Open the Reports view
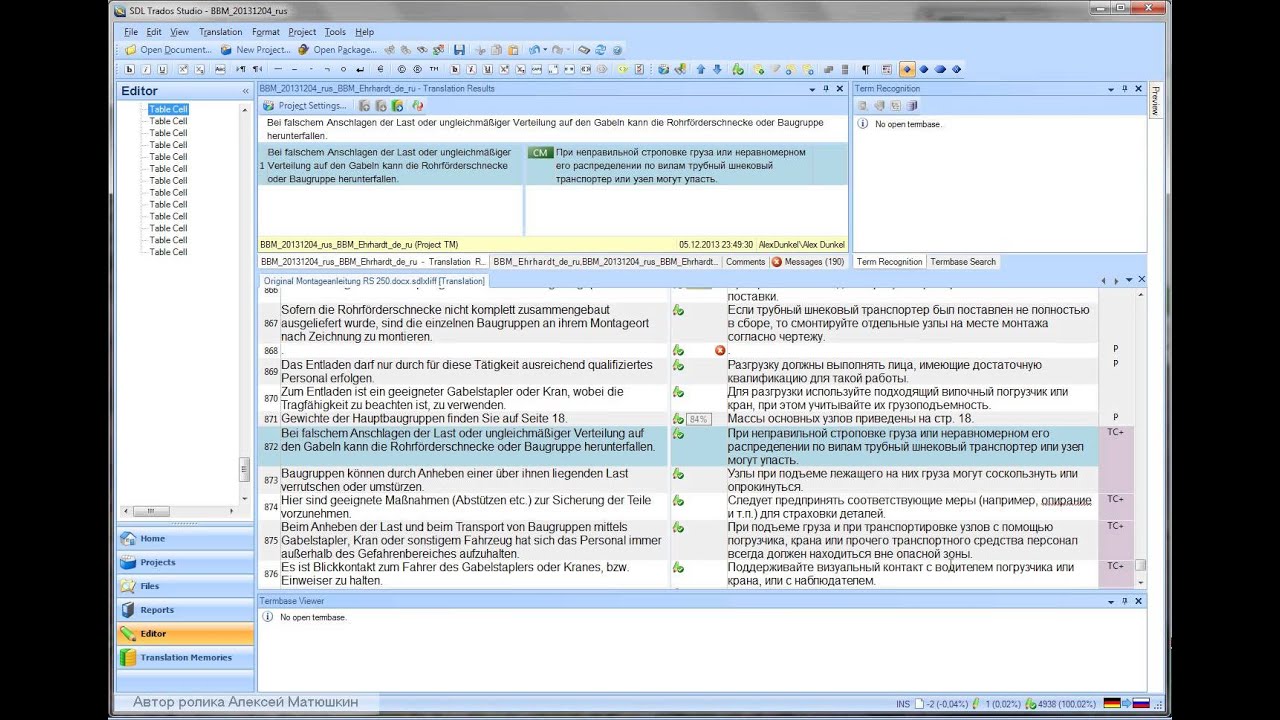1280x720 pixels. tap(185, 610)
